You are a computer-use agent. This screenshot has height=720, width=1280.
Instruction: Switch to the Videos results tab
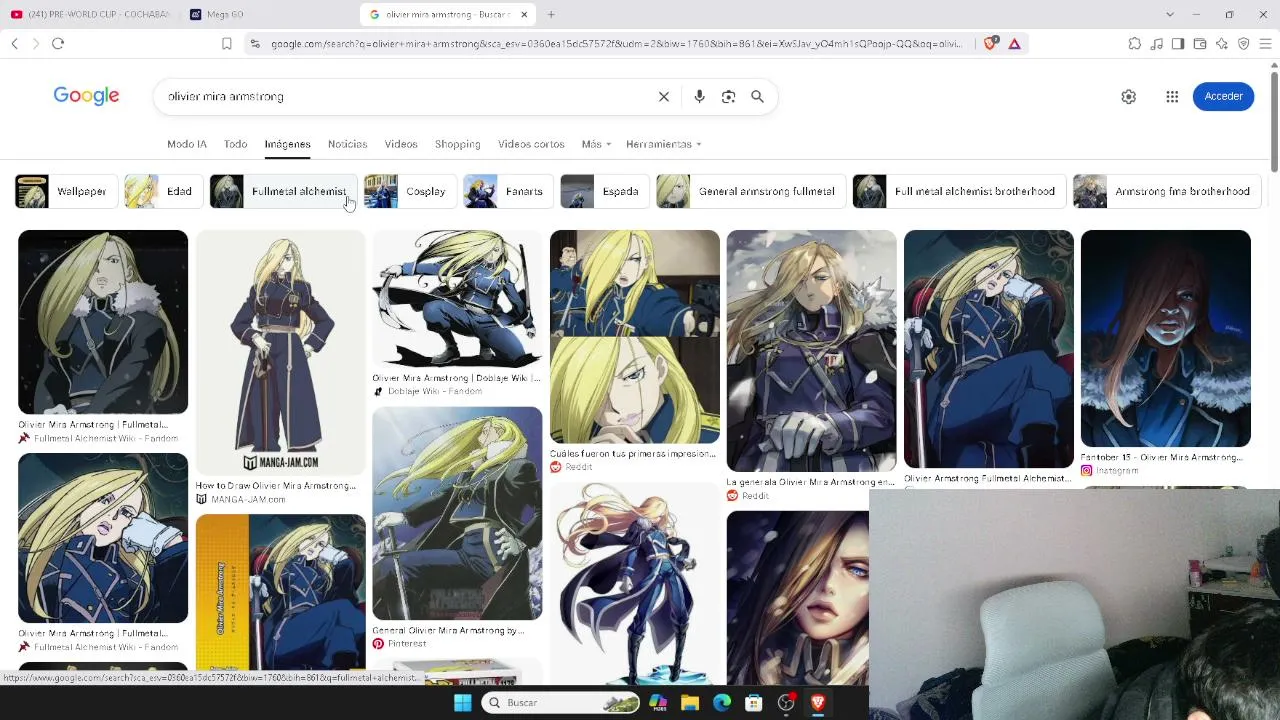[x=401, y=144]
